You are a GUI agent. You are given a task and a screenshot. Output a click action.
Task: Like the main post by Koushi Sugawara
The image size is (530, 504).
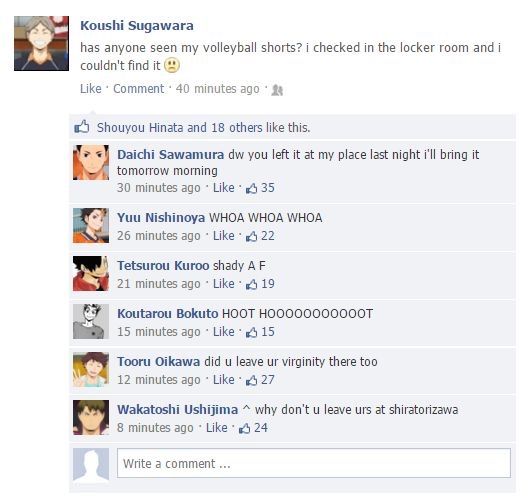[x=91, y=89]
